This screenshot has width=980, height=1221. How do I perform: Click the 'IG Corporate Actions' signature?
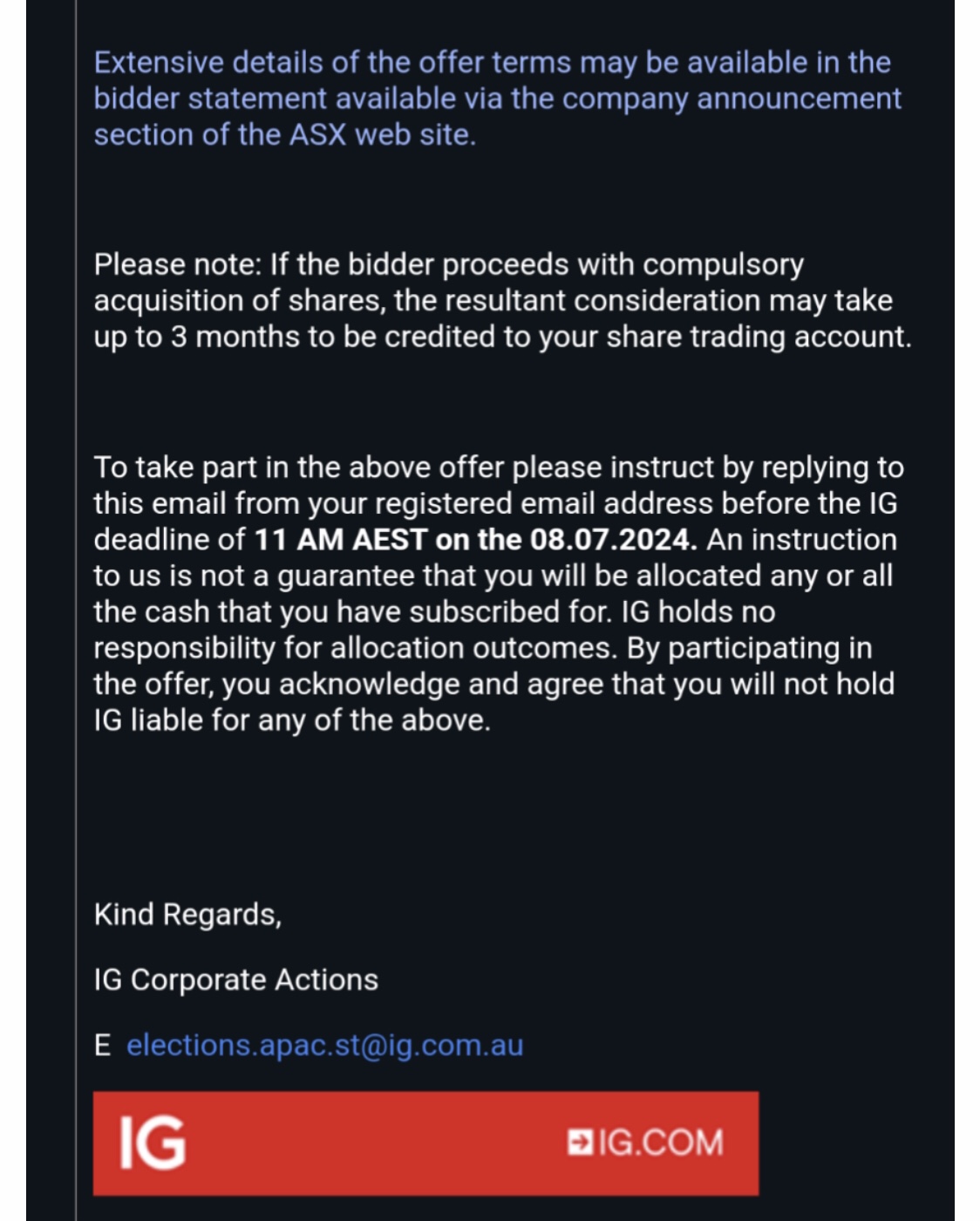pos(236,980)
